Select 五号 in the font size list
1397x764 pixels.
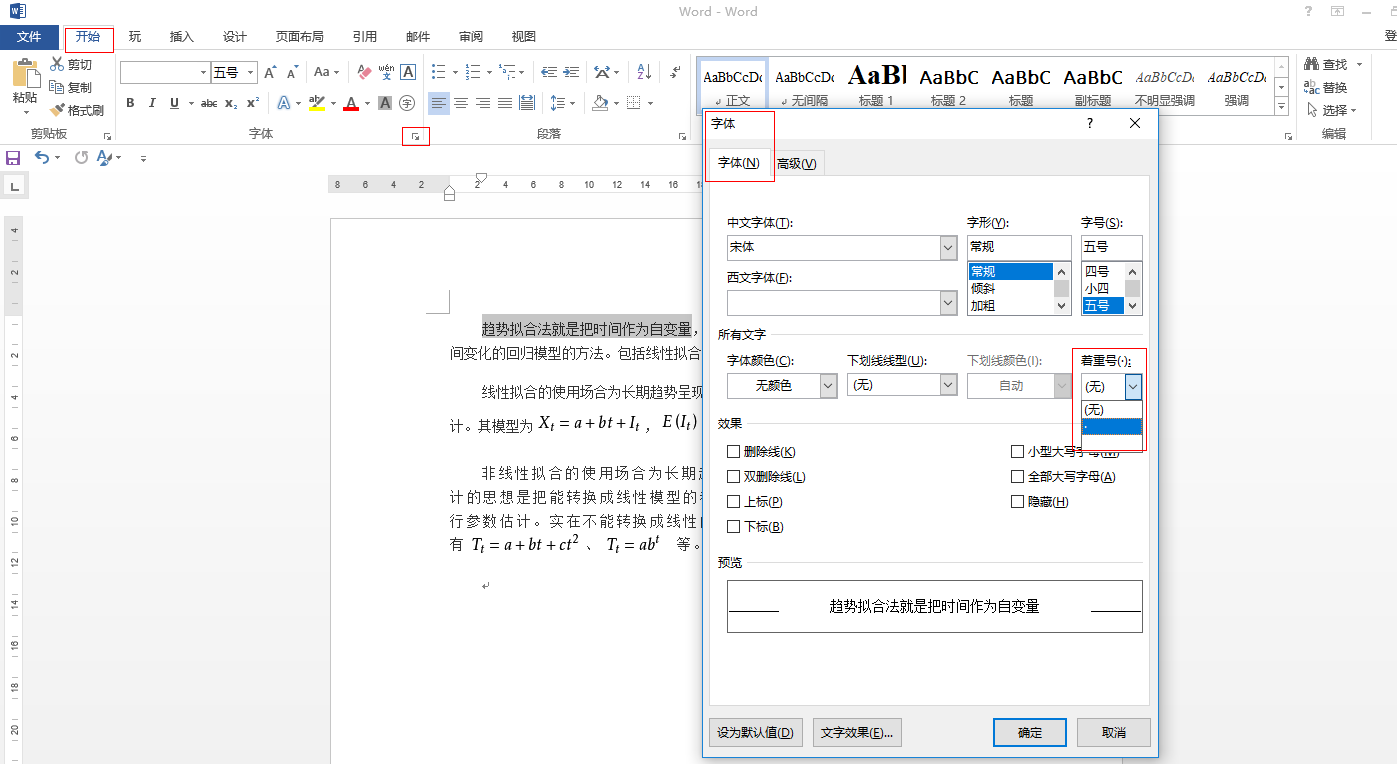coord(1105,305)
